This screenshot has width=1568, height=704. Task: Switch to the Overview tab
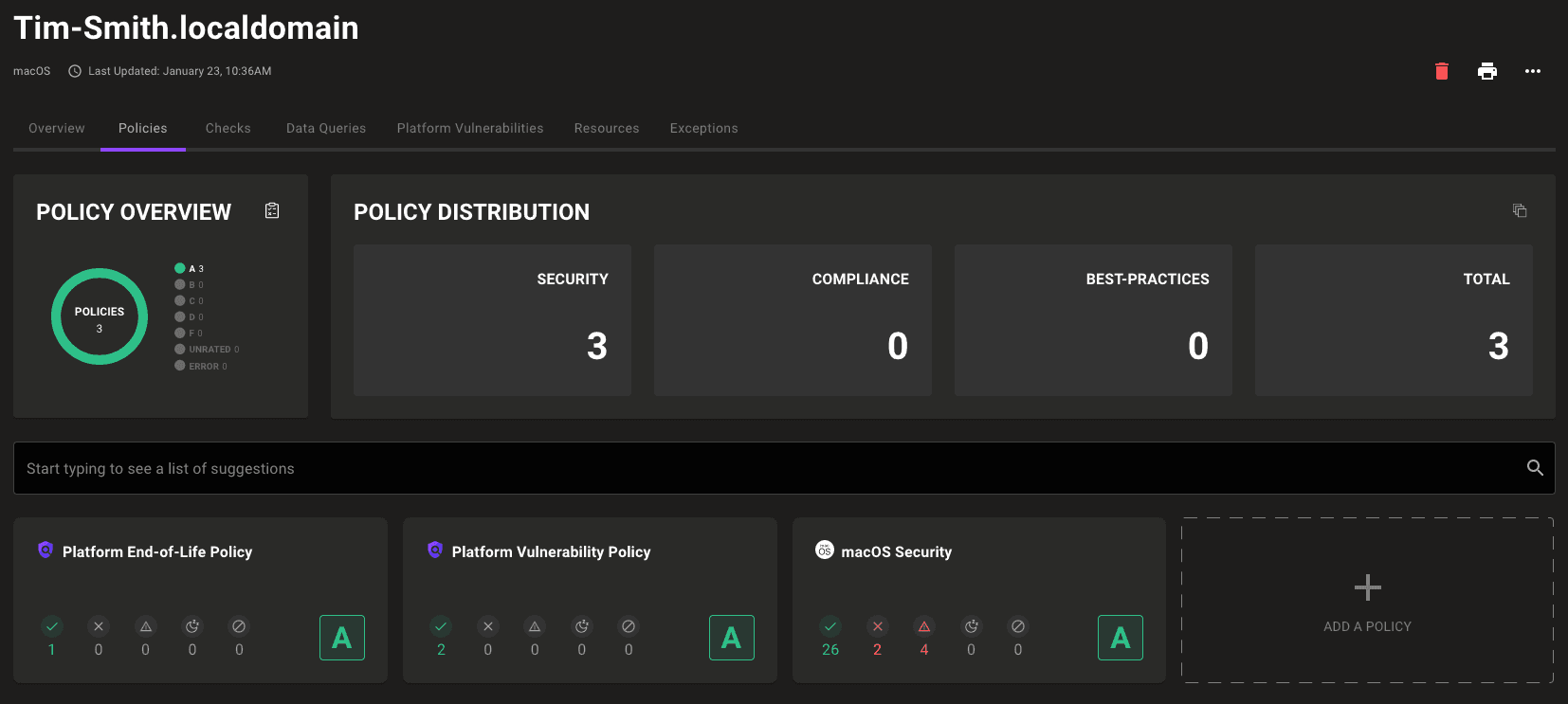[57, 128]
